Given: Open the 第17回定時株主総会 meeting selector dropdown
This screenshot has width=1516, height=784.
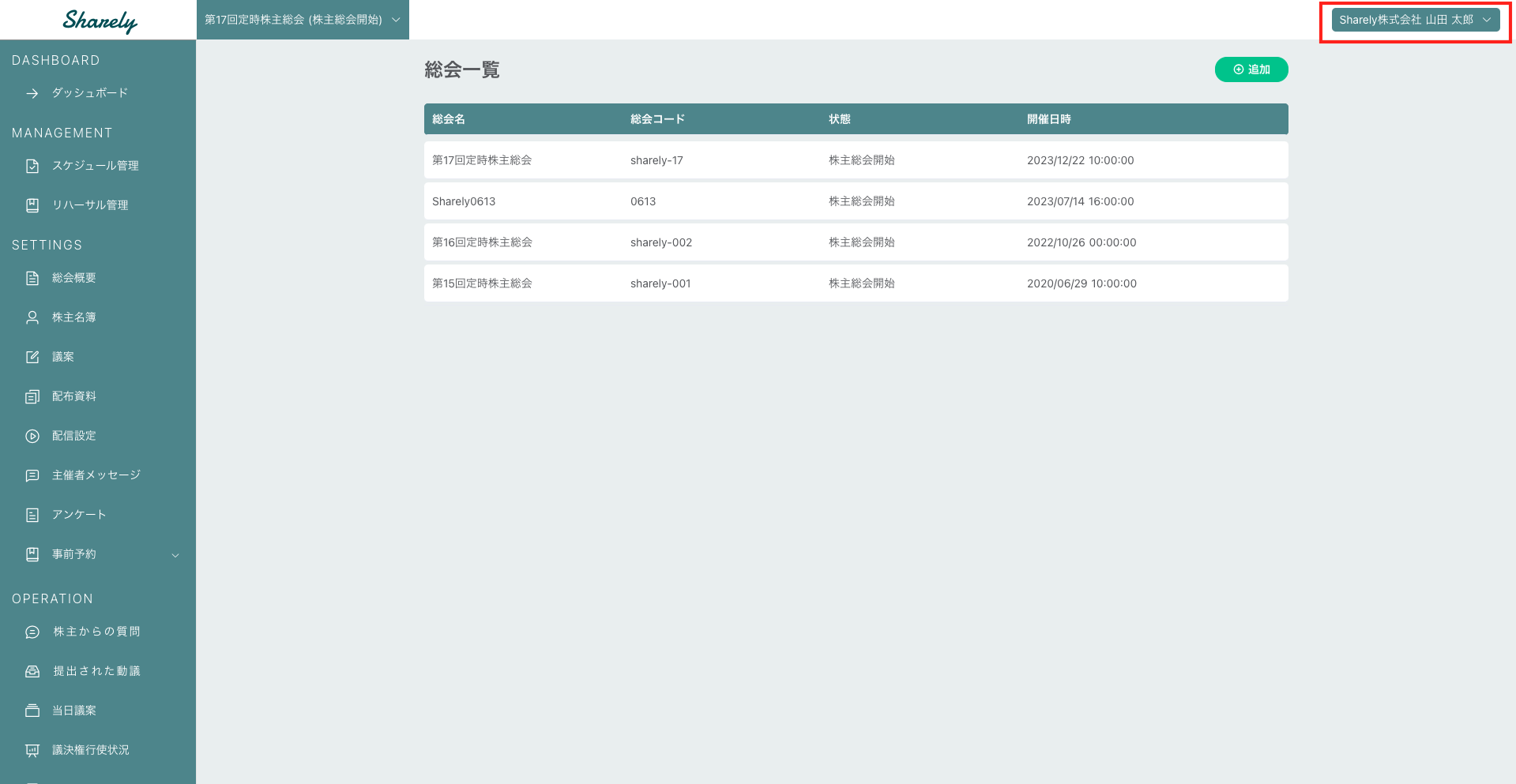Looking at the screenshot, I should tap(303, 20).
